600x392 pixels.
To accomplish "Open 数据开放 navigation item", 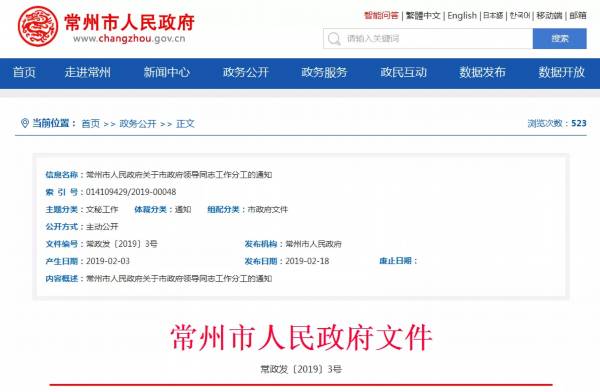I will (561, 72).
